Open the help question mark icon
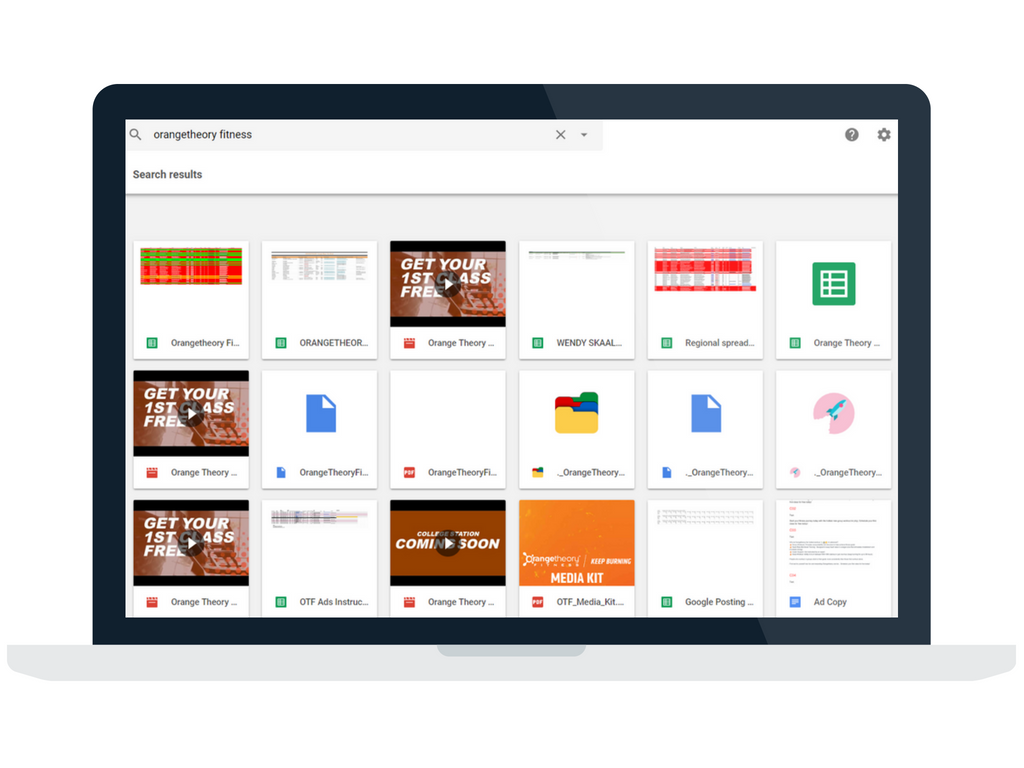The width and height of the screenshot is (1024, 768). pos(851,135)
